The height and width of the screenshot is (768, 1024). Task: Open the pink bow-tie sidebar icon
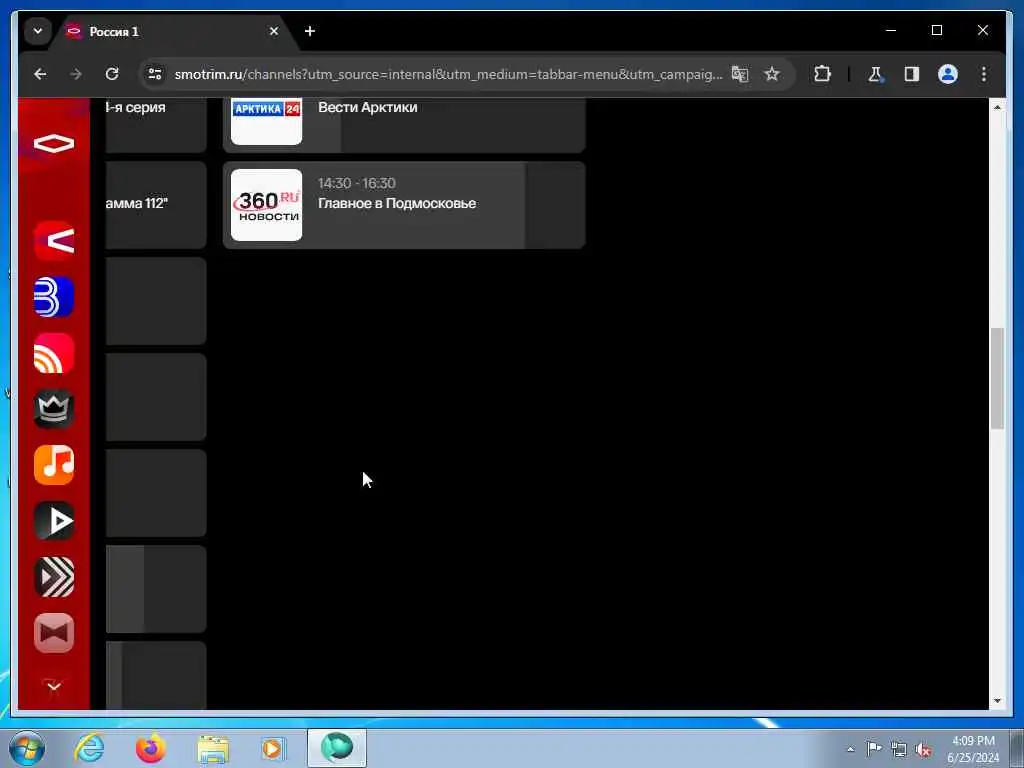tap(54, 633)
